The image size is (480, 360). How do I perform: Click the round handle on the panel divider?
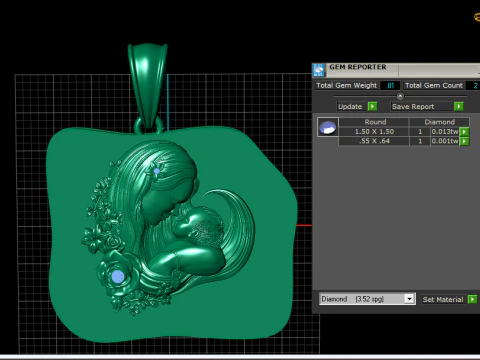tap(400, 96)
